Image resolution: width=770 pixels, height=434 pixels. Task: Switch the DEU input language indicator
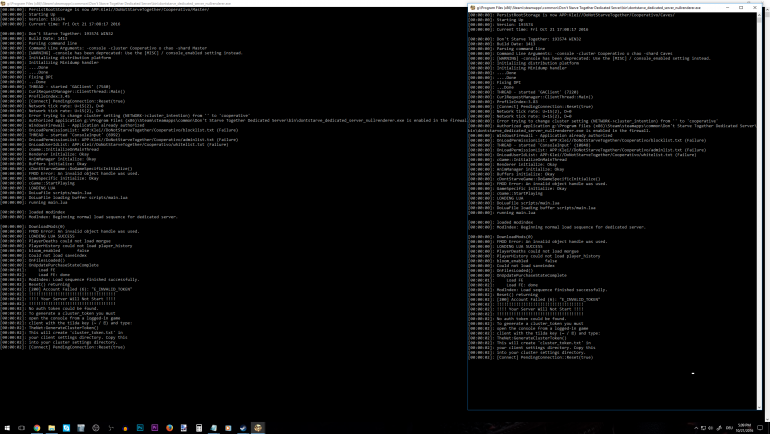point(729,428)
